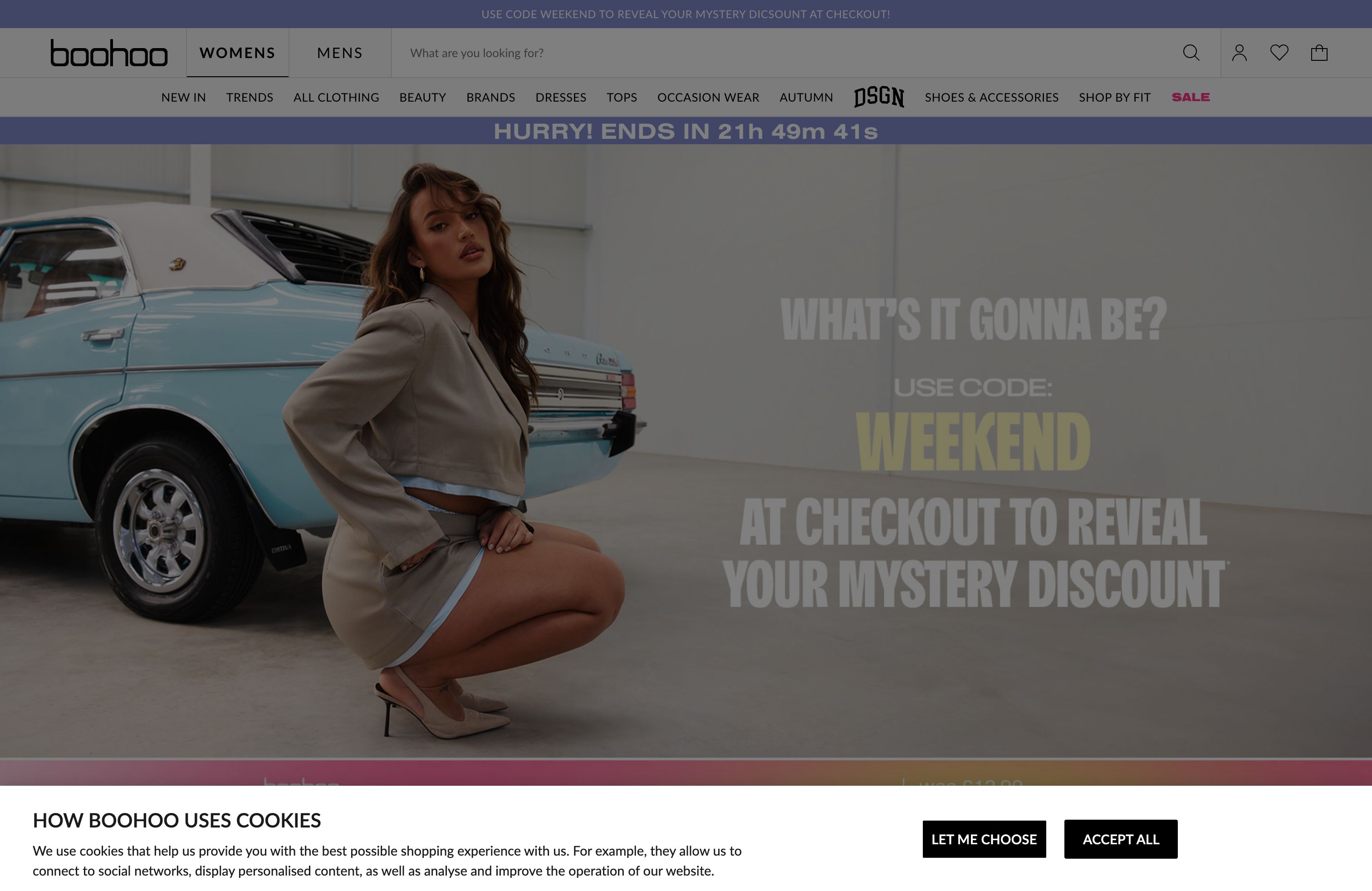The height and width of the screenshot is (891, 1372).
Task: Click the mystery discount hero image
Action: (686, 450)
